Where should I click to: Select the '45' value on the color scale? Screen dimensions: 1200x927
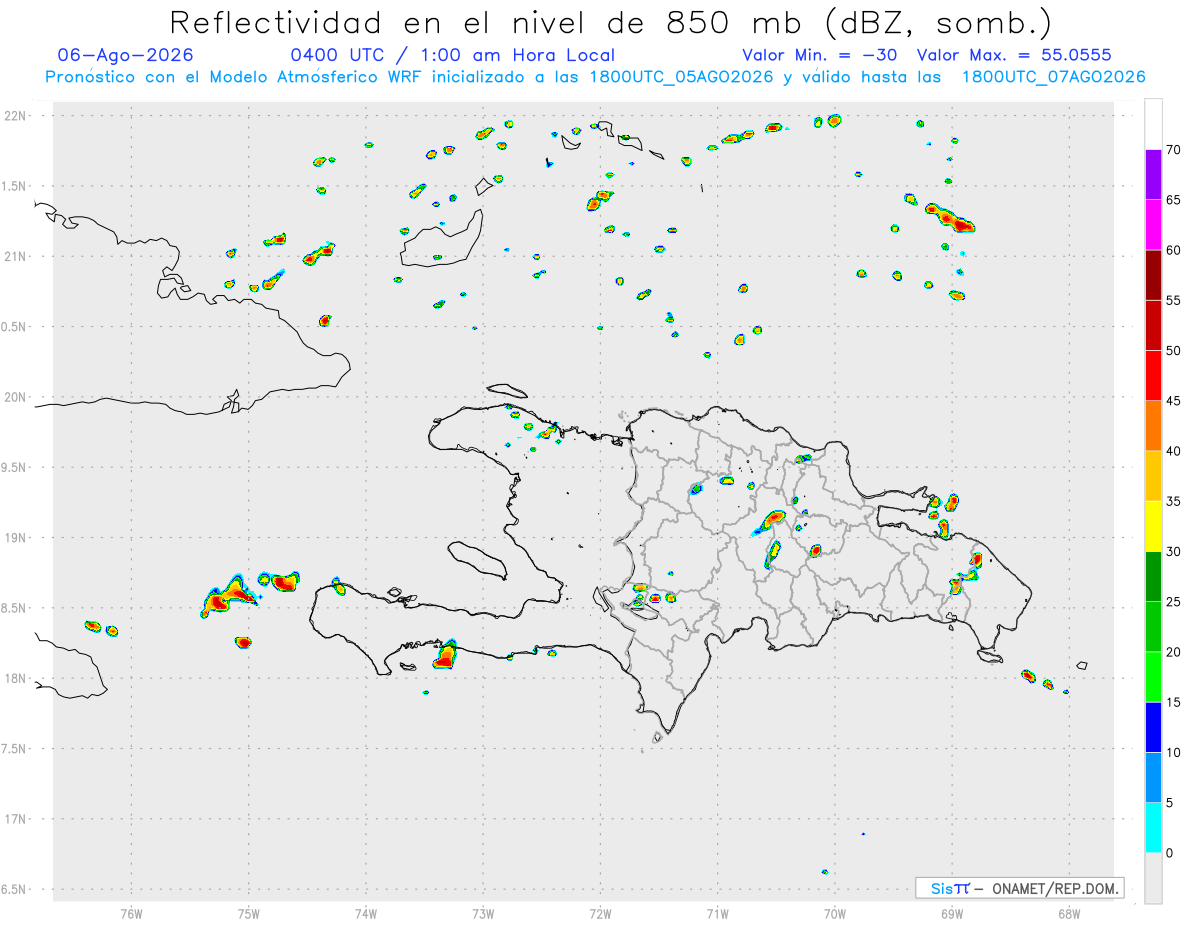[x=1173, y=401]
